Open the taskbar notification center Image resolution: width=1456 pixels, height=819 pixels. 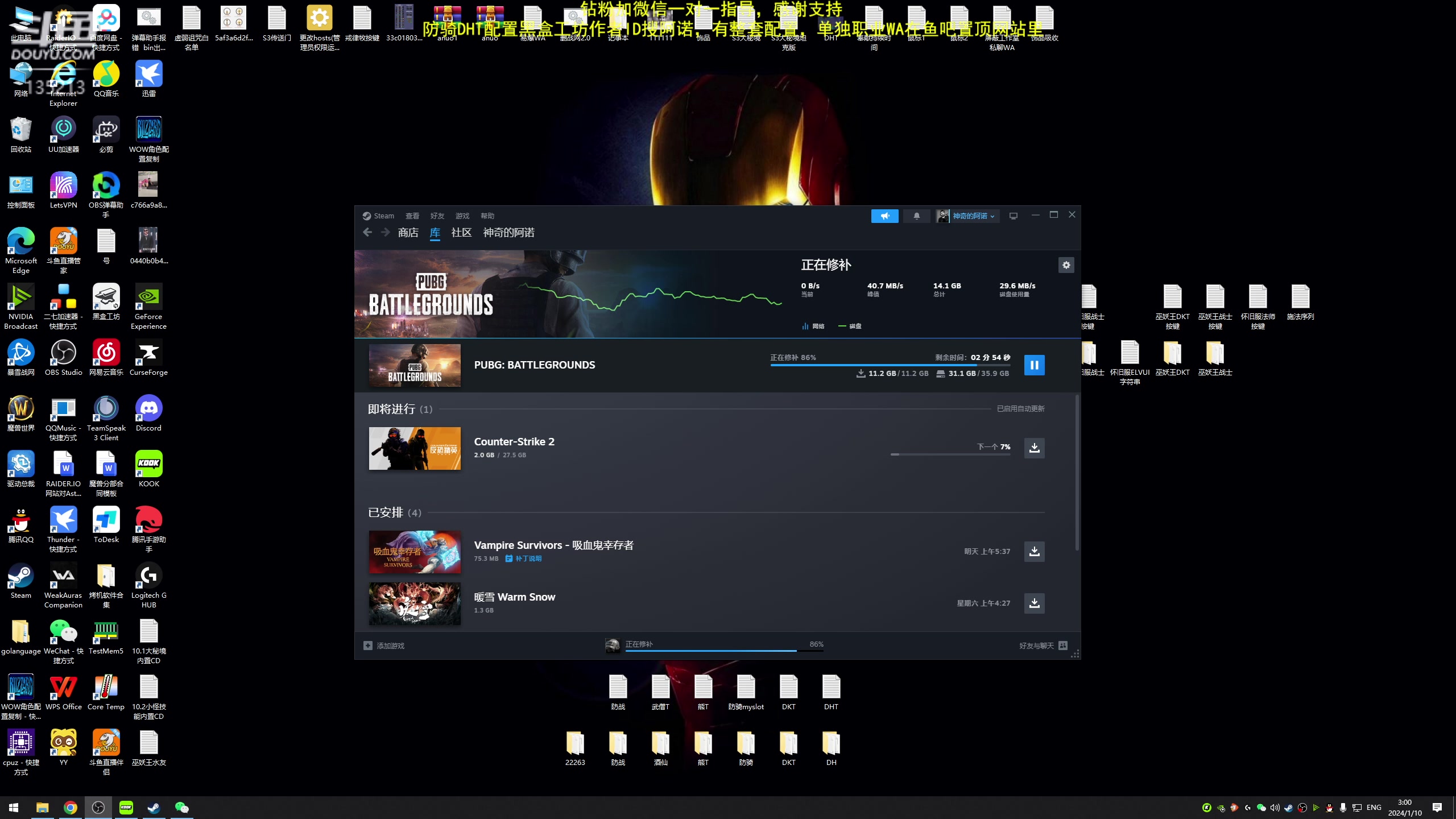click(1437, 808)
